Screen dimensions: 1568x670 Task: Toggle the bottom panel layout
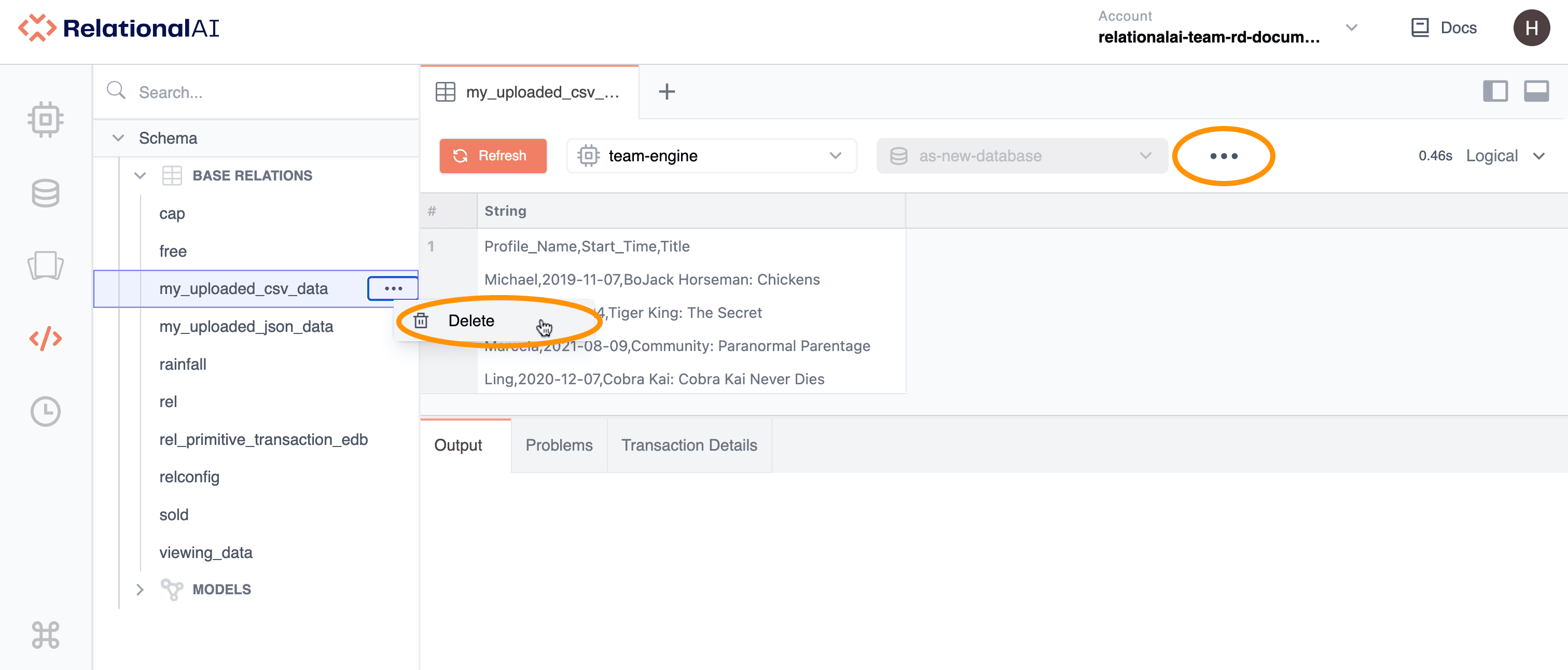point(1536,92)
